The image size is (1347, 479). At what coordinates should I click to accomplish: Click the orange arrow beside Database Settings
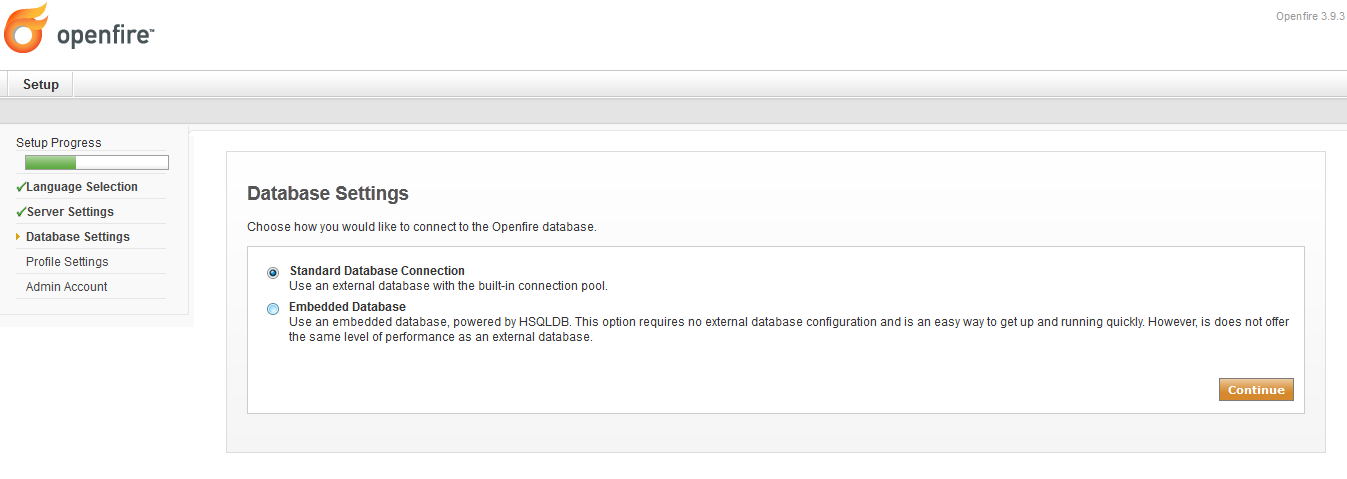pos(18,237)
